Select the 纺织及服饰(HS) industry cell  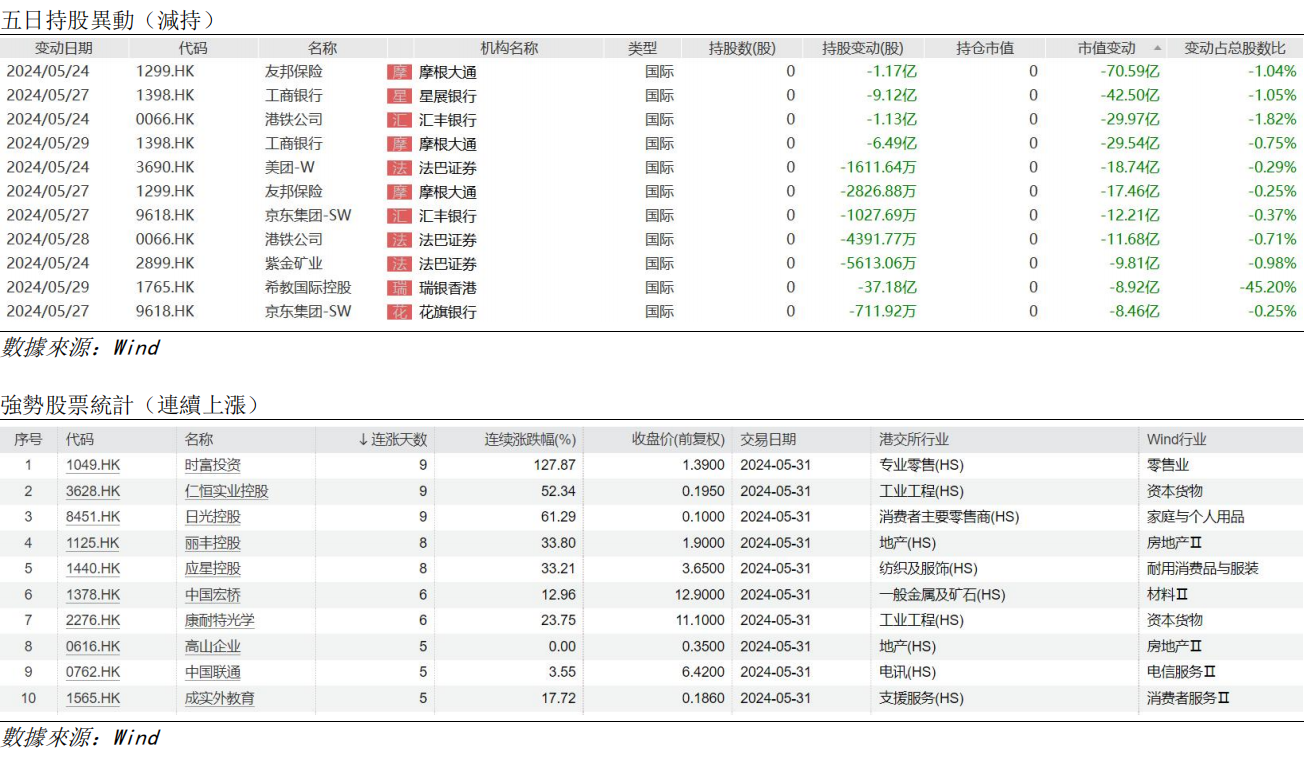[928, 568]
